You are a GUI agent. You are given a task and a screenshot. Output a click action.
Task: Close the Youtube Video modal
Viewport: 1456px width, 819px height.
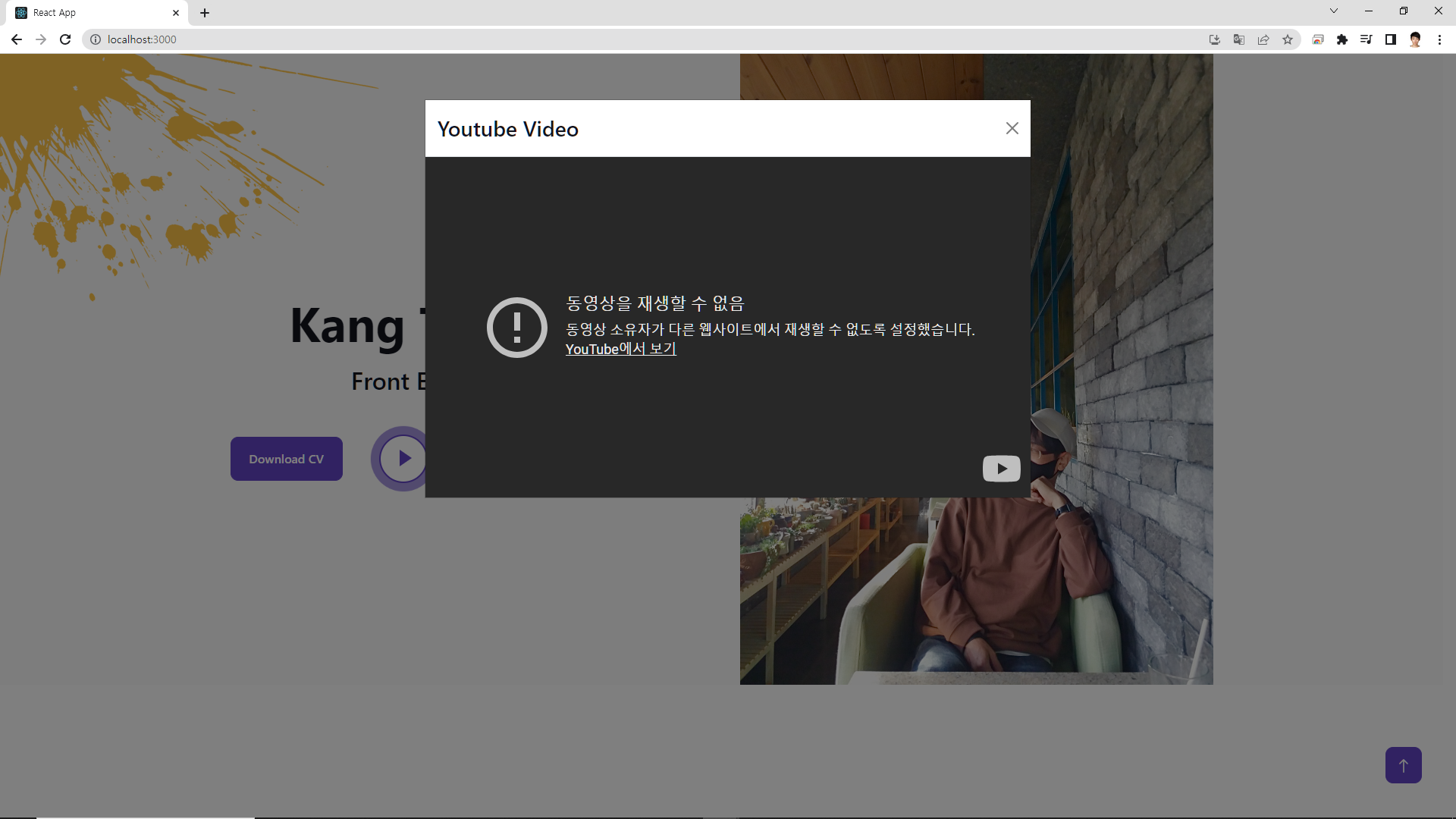coord(1012,128)
